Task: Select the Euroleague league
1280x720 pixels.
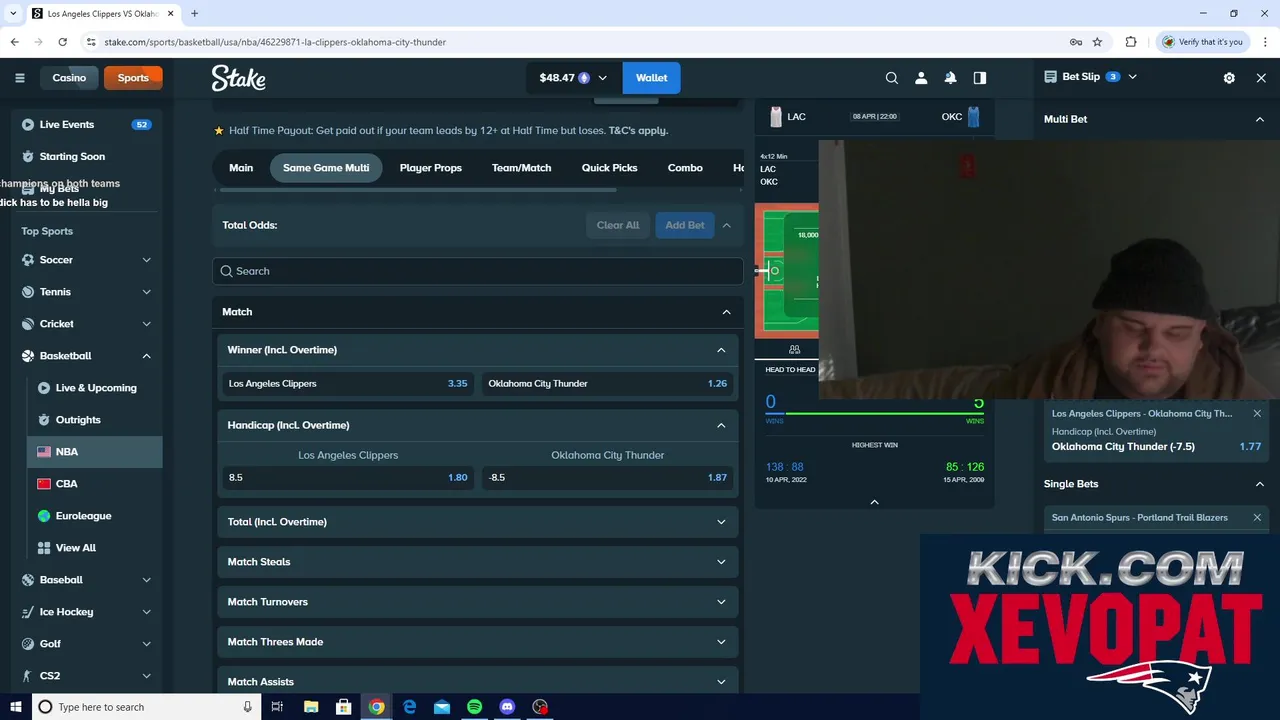Action: [x=95, y=516]
